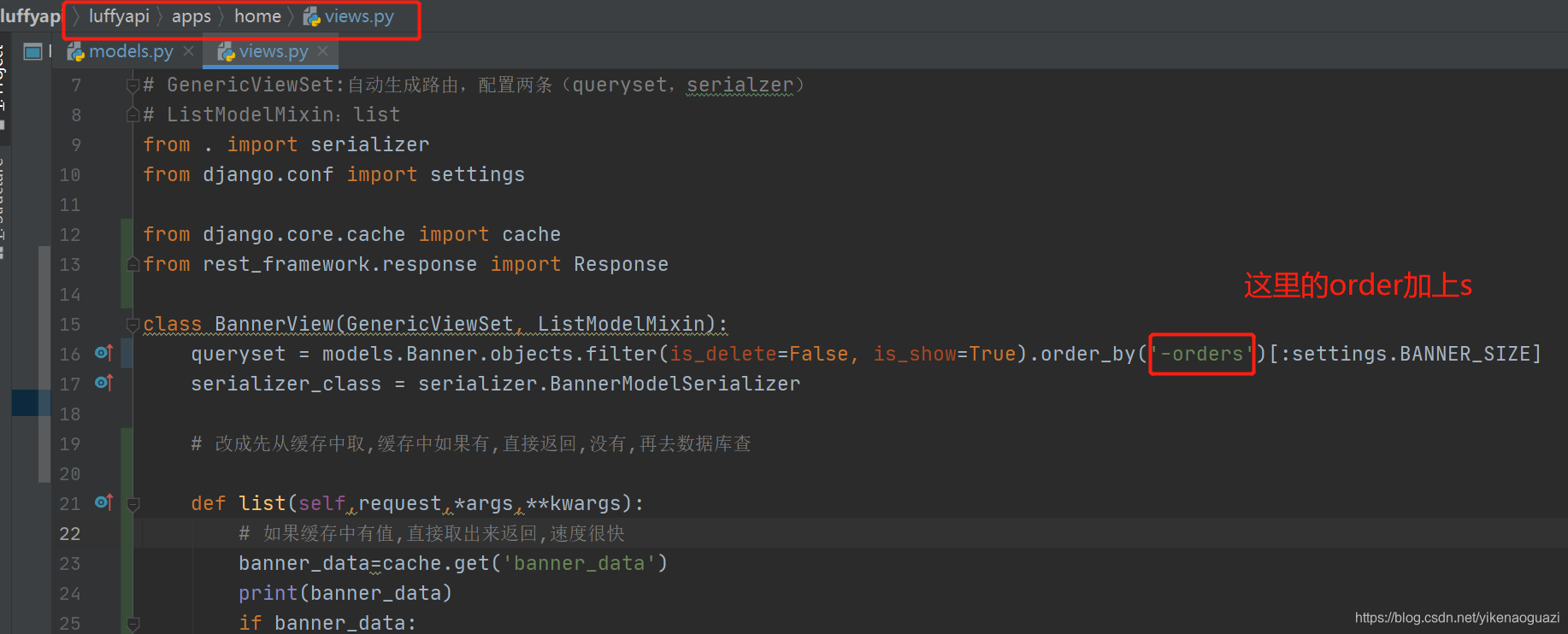Close the views.py tab
The width and height of the screenshot is (1568, 634).
(323, 51)
